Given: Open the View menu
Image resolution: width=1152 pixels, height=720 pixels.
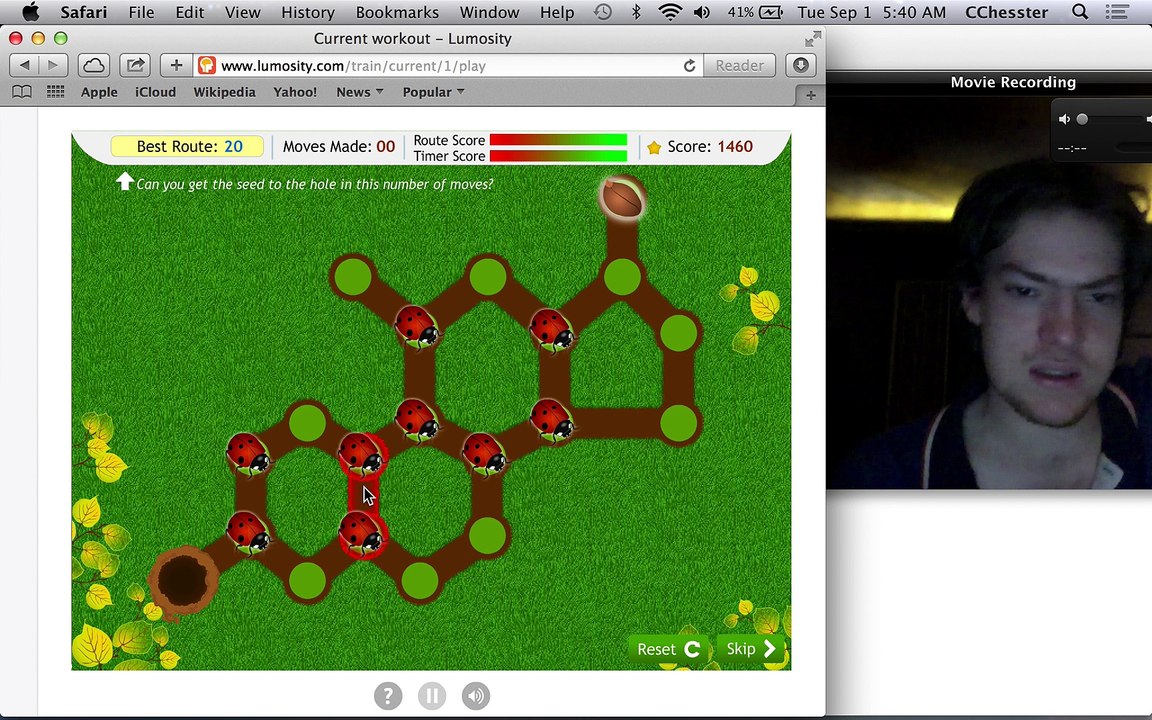Looking at the screenshot, I should (242, 12).
